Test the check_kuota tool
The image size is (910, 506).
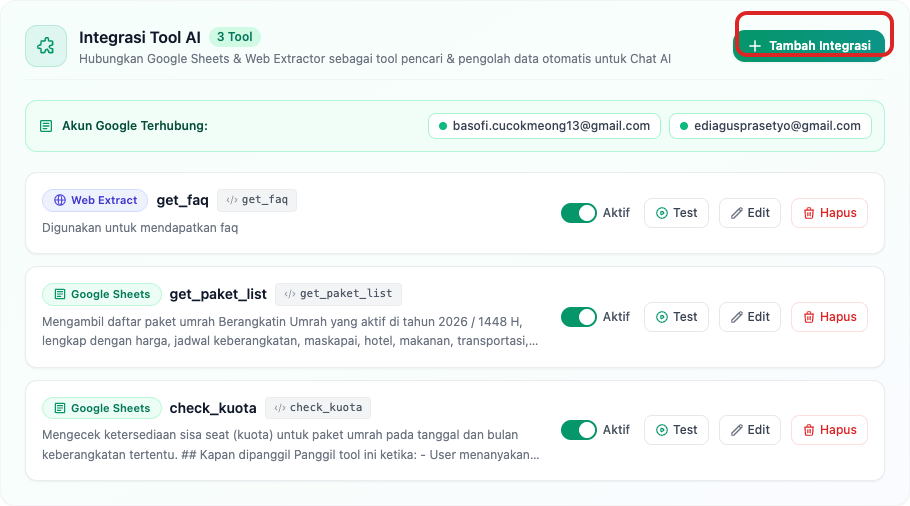pos(676,430)
